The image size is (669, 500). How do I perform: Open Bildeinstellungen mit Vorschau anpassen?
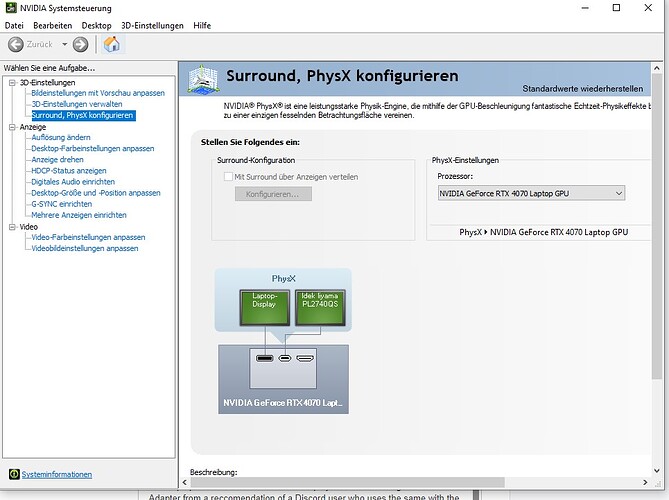point(98,93)
